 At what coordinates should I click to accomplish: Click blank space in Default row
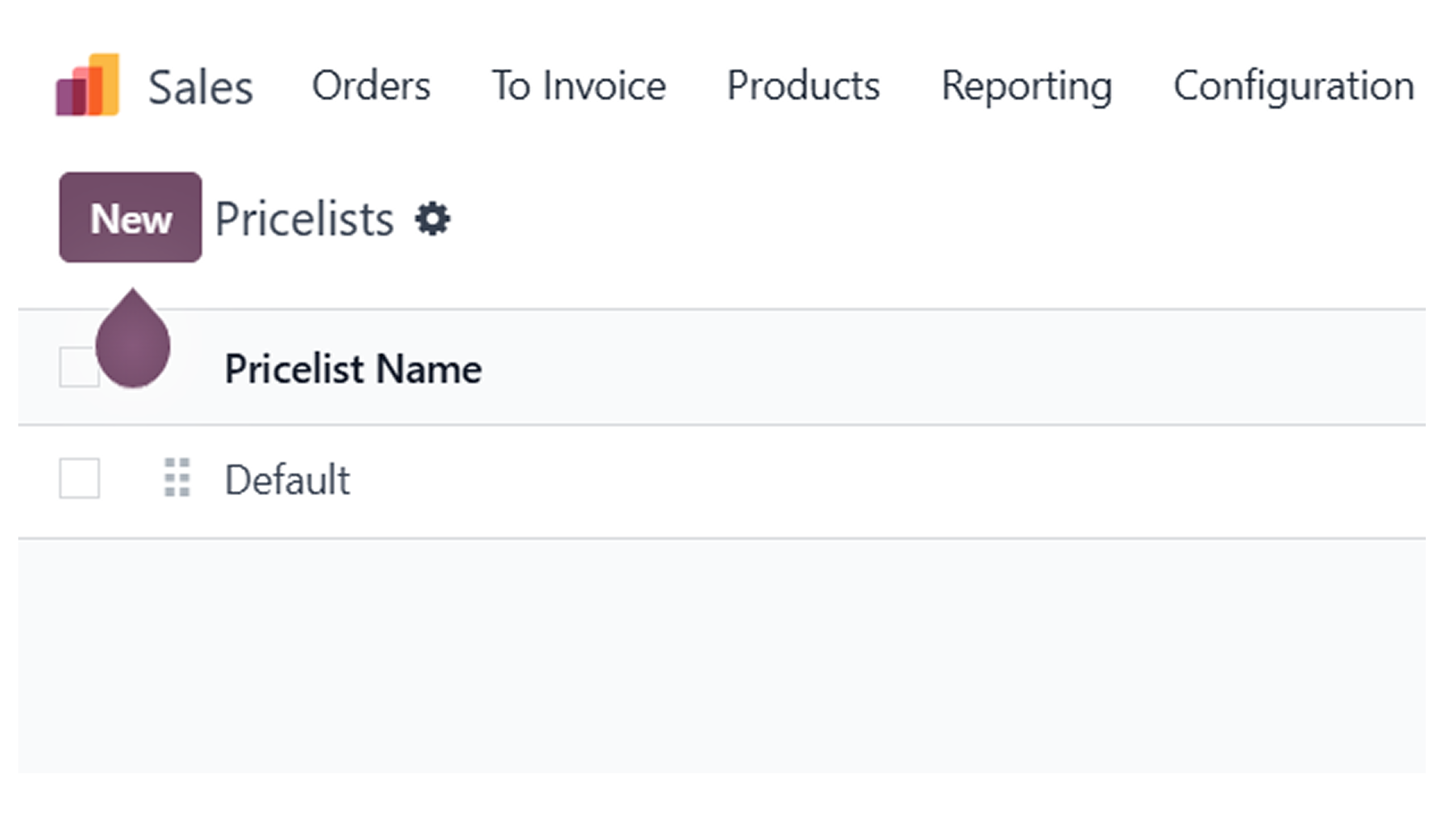tap(888, 480)
